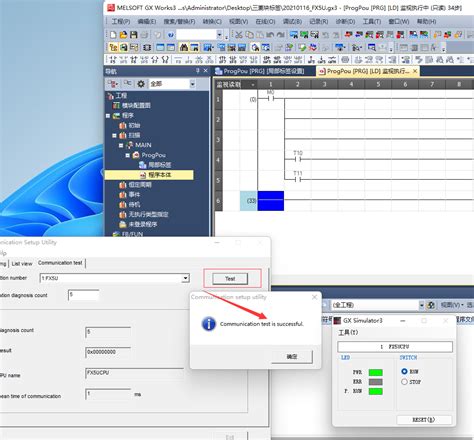Select the 事件 folder in the tree
Screen dimensions: 474x440
coord(130,194)
